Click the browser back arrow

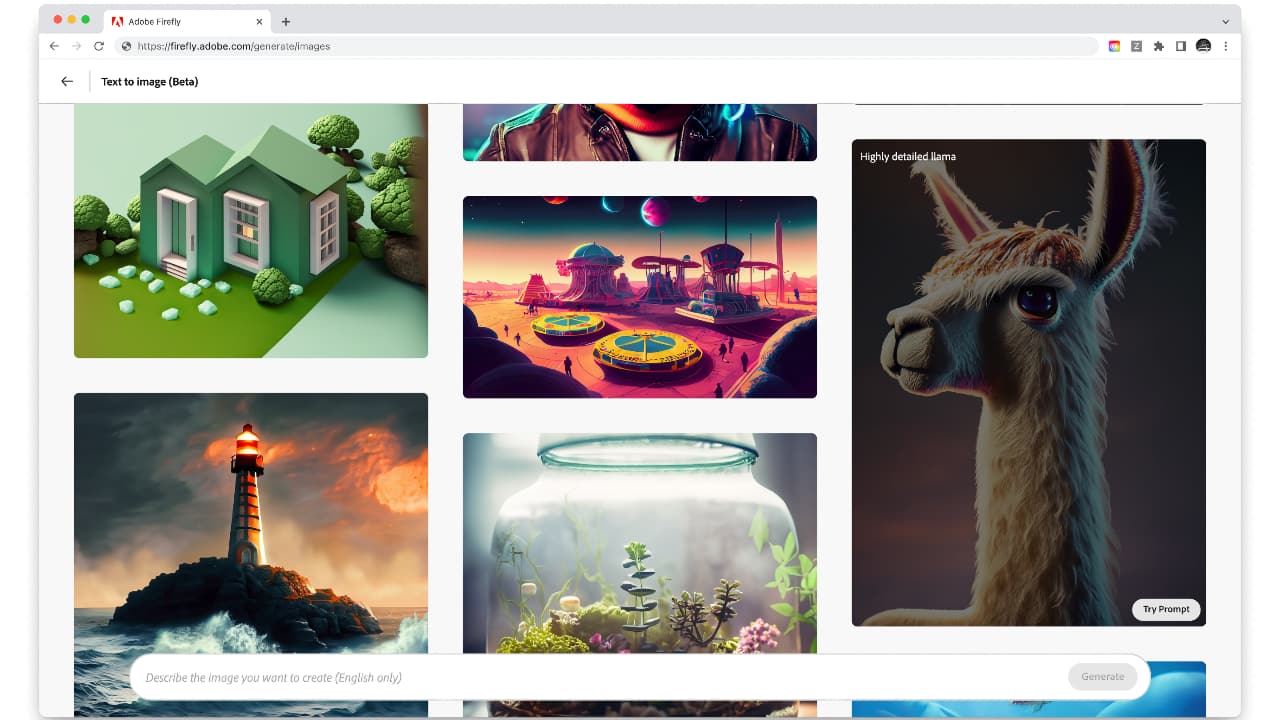[54, 46]
